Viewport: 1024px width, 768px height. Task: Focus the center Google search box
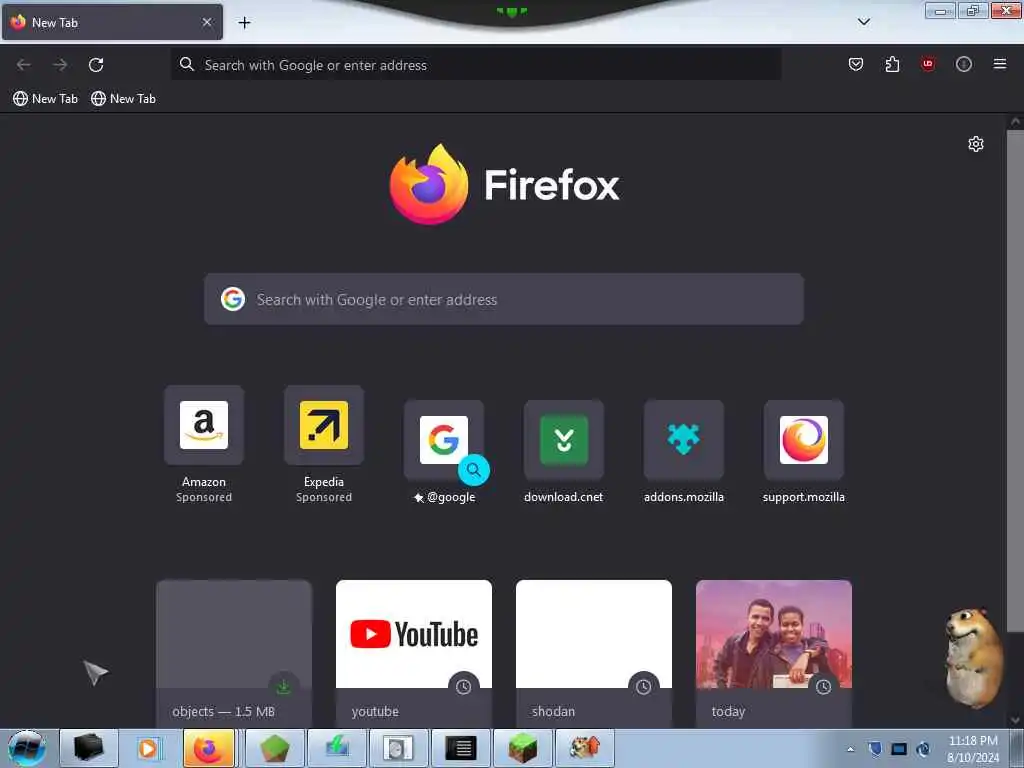pyautogui.click(x=504, y=299)
